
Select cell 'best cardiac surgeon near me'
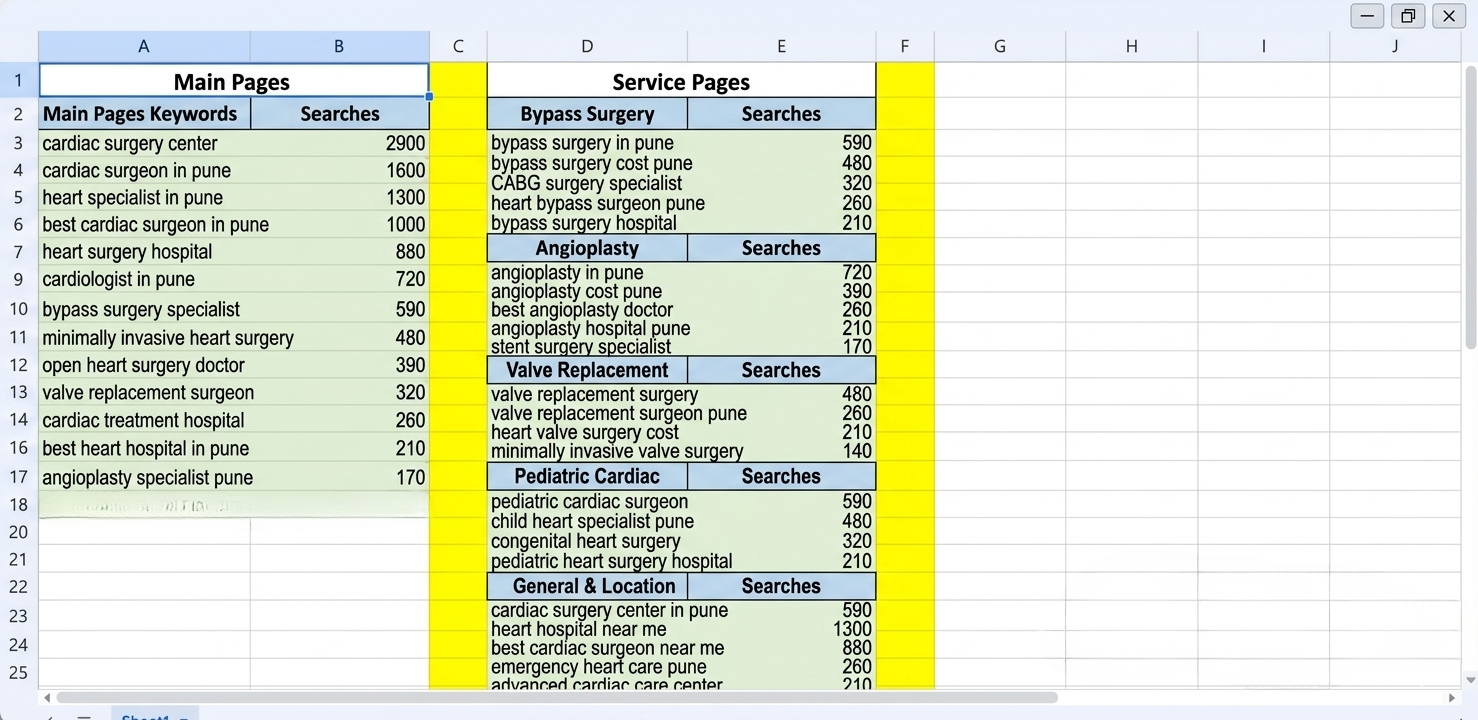607,648
